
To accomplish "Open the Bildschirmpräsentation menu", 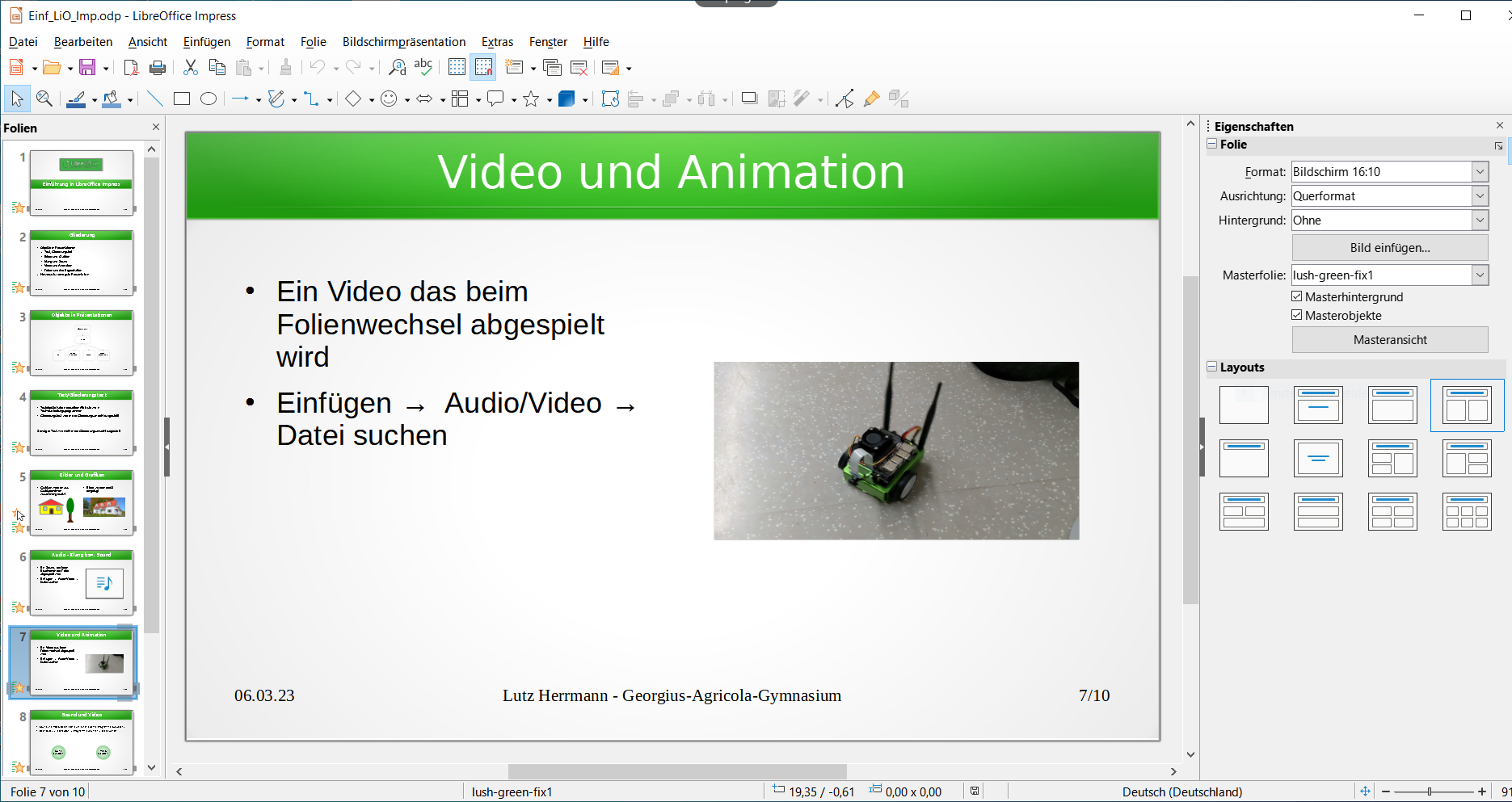I will click(x=403, y=42).
